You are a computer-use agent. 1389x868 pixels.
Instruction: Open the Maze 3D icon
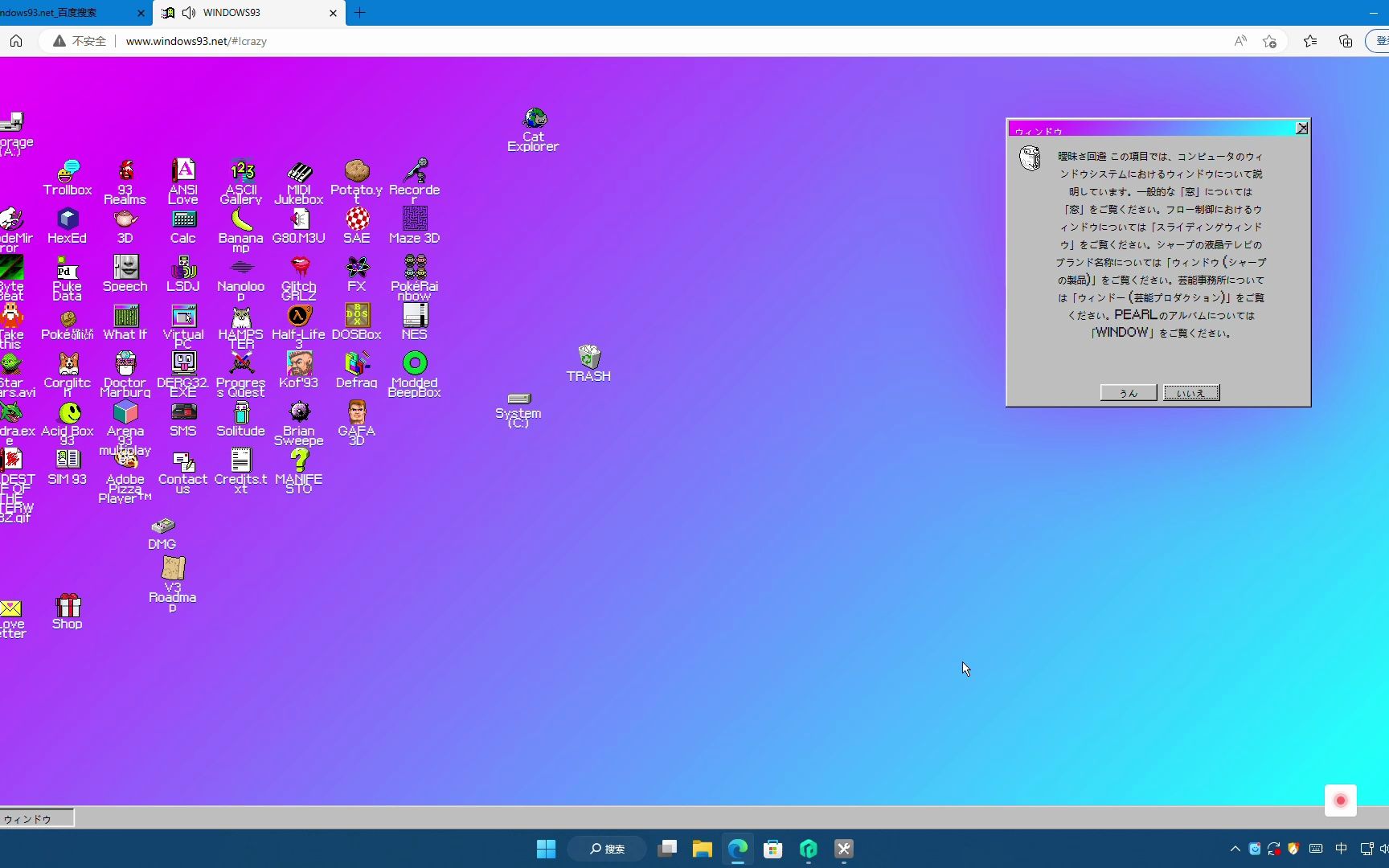[415, 225]
